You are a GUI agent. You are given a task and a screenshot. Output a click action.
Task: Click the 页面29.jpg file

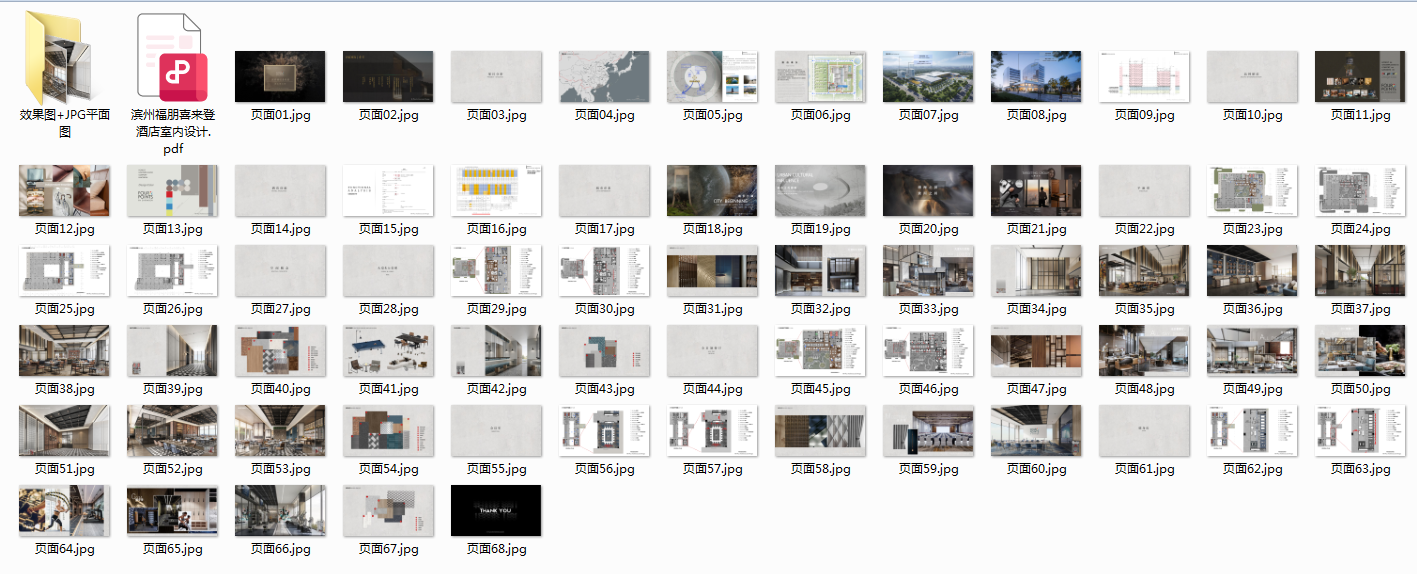click(496, 271)
